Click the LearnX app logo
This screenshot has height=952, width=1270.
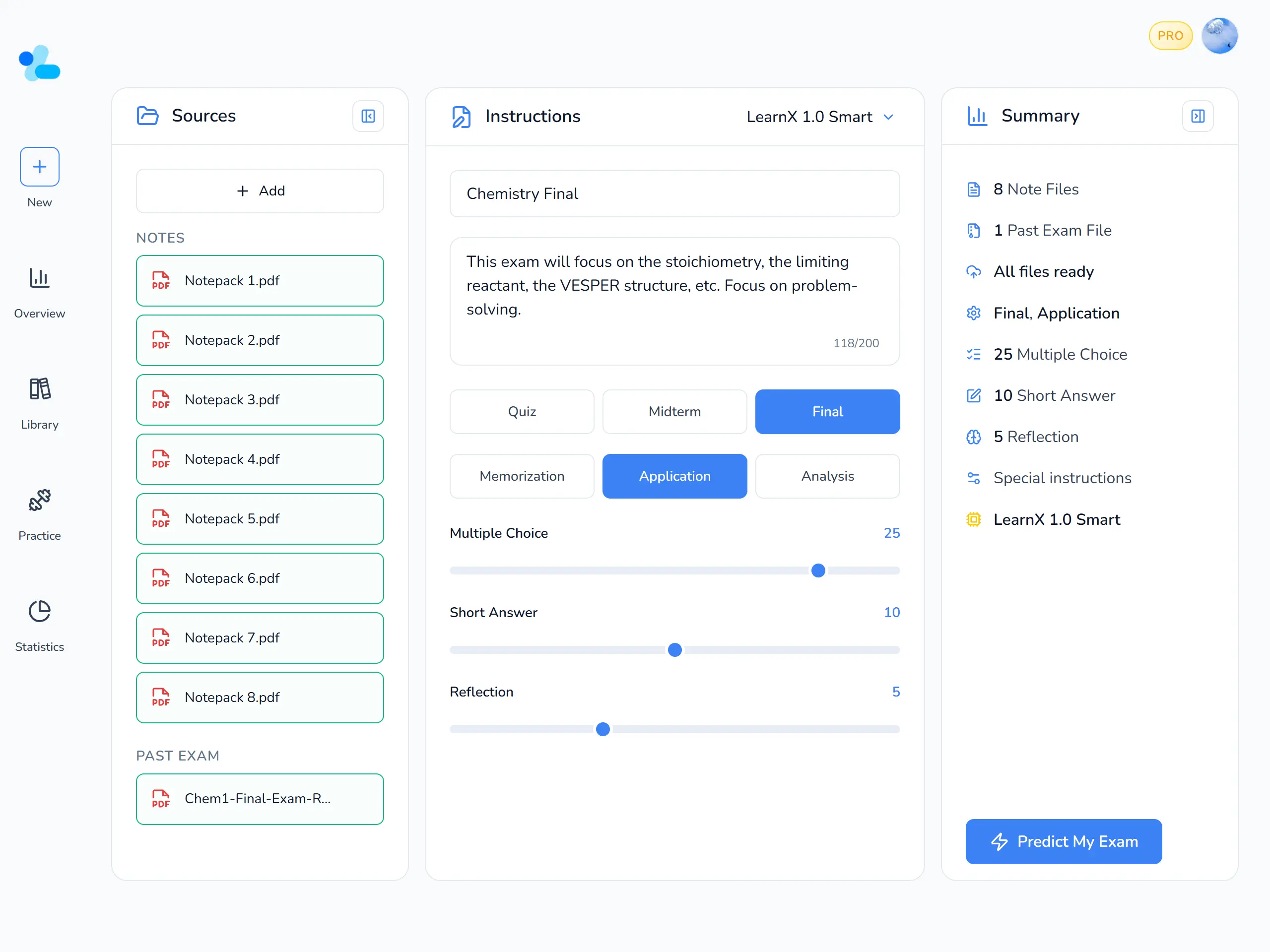click(40, 63)
